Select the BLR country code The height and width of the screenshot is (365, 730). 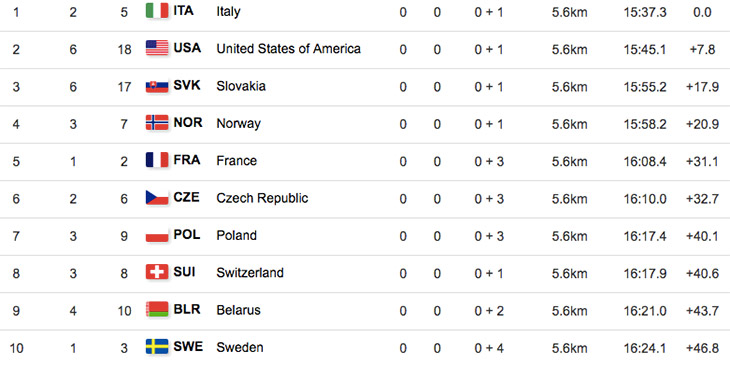click(x=187, y=310)
